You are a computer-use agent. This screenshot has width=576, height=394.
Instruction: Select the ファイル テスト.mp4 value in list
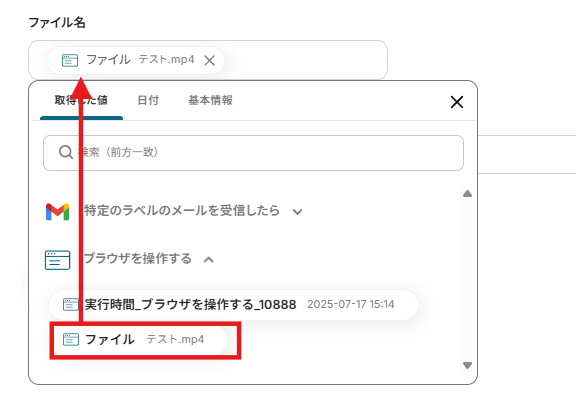point(138,339)
